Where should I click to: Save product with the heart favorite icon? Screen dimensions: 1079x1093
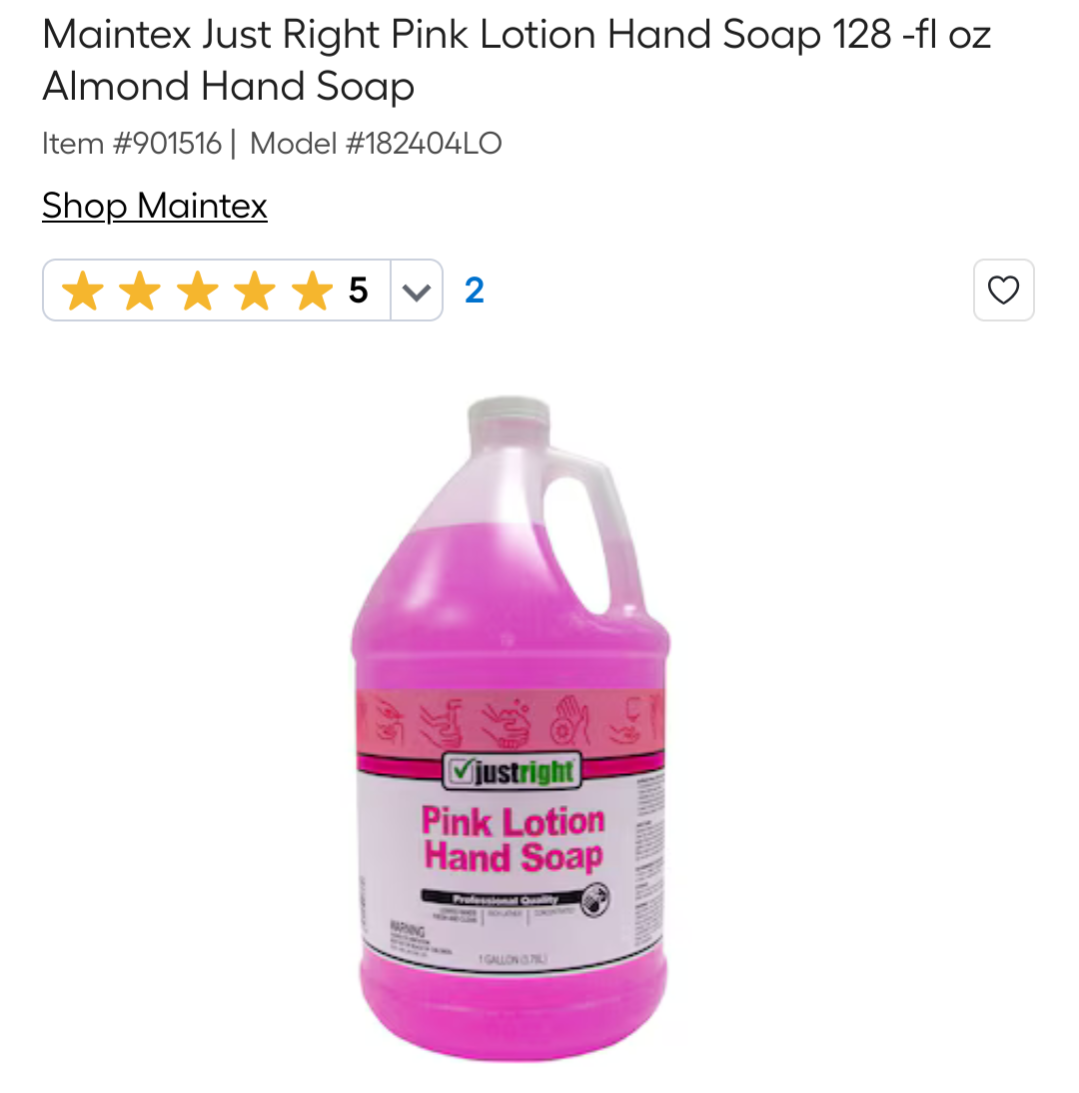coord(1003,290)
